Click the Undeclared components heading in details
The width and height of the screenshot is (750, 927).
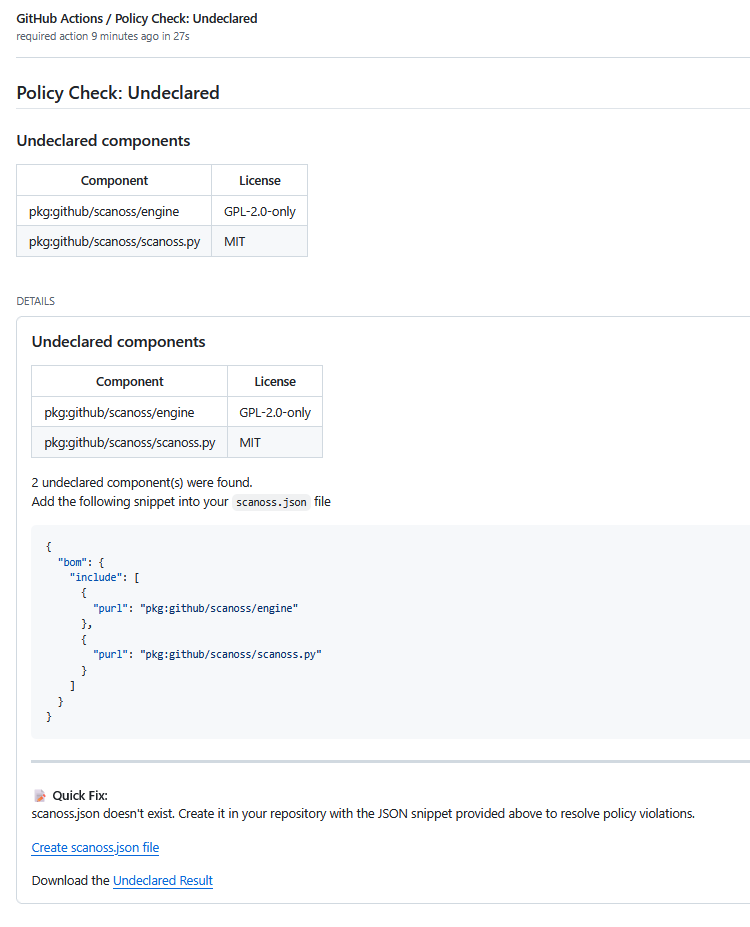click(118, 342)
